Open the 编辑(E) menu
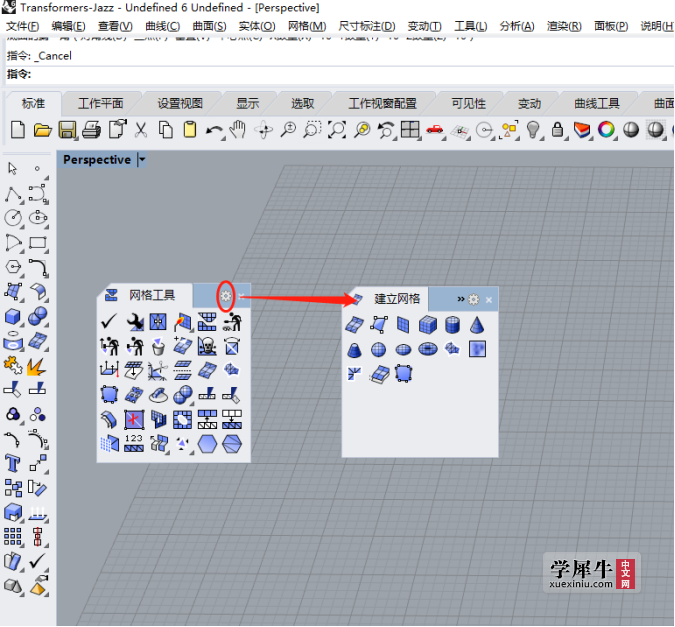Viewport: 675px width, 627px height. [x=68, y=26]
